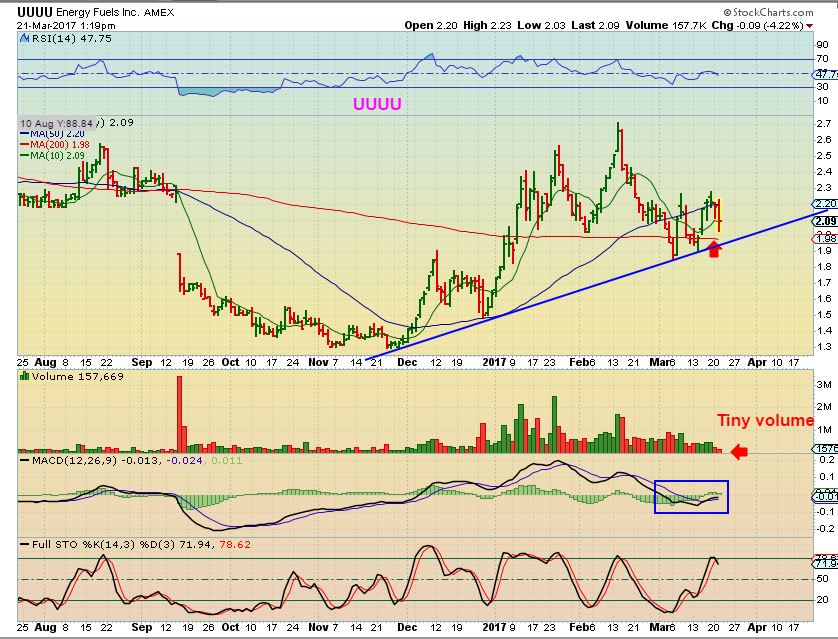
Task: Click the MACD -0.2 axis label
Action: coord(825,528)
